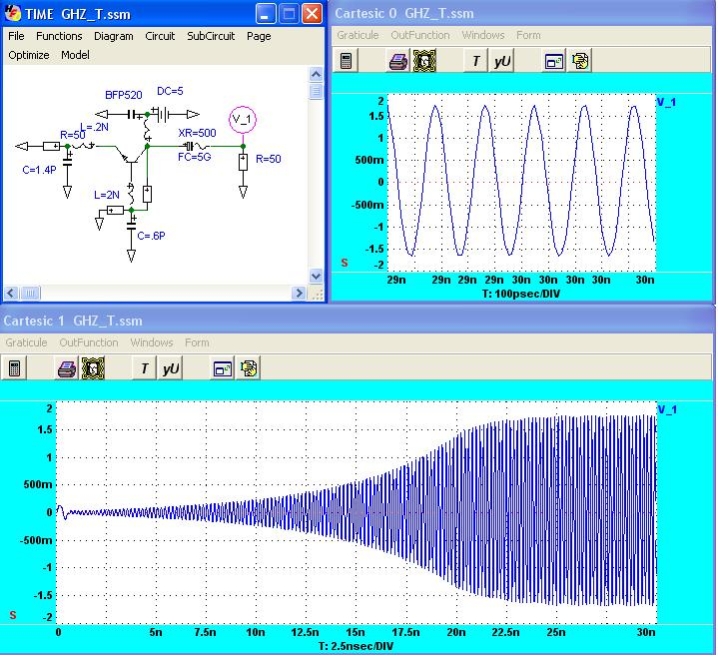Expand the Model menu
This screenshot has width=718, height=658.
click(x=75, y=55)
